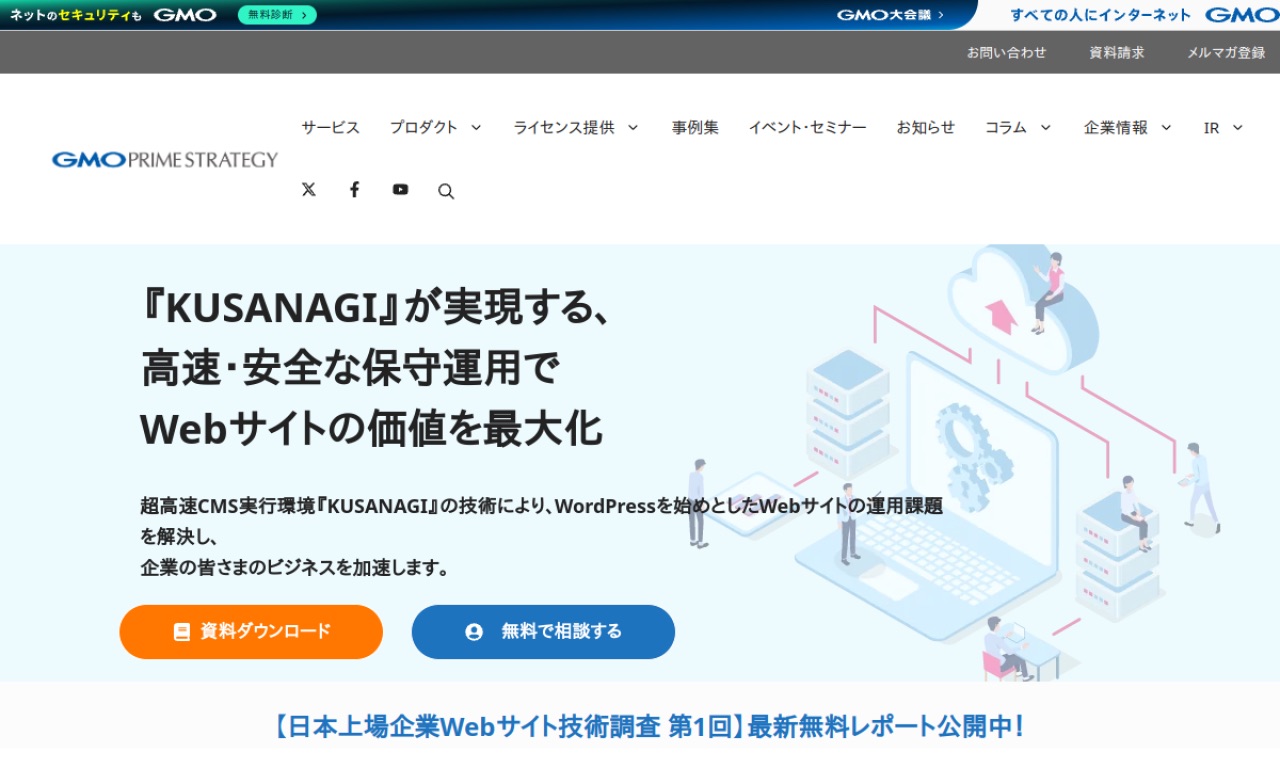Expand the 企業情報 dropdown chevron

(1165, 127)
